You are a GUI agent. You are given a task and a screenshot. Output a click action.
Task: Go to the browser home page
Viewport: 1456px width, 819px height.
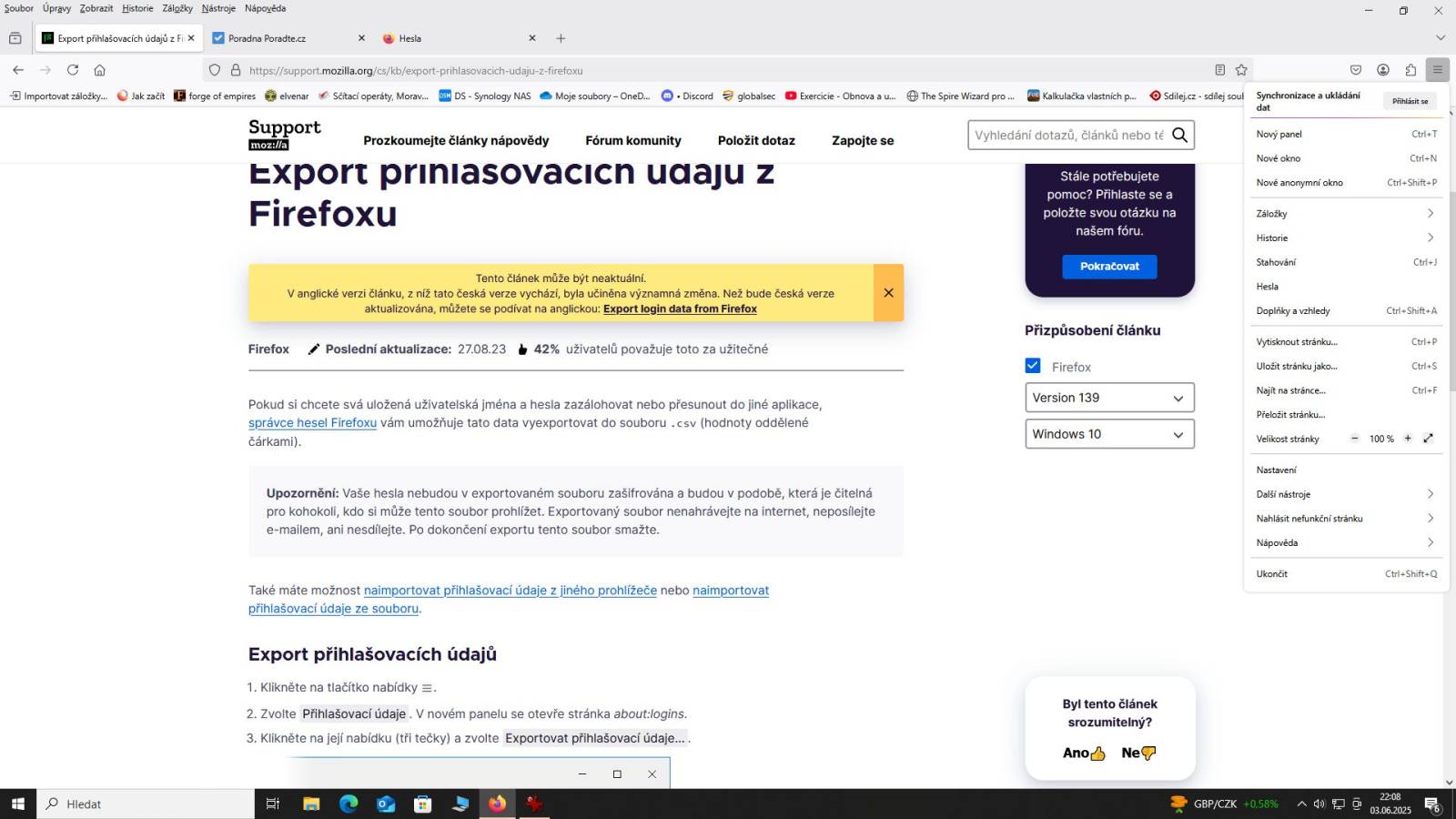[x=100, y=70]
